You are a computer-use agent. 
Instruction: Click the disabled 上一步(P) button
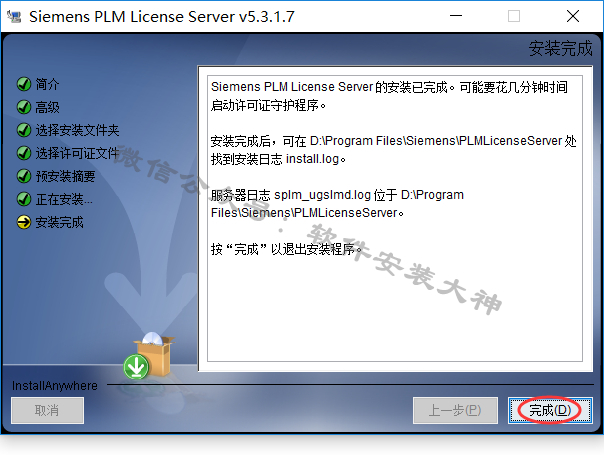tap(455, 410)
